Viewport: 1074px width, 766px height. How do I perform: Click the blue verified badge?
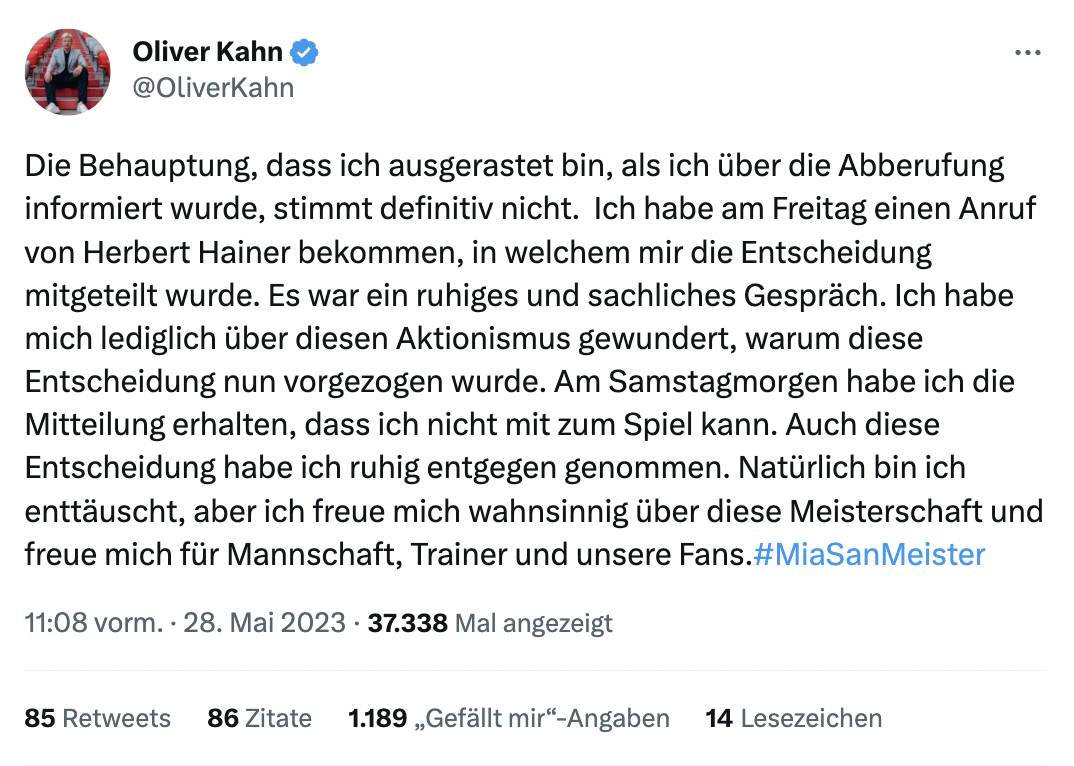pos(304,52)
